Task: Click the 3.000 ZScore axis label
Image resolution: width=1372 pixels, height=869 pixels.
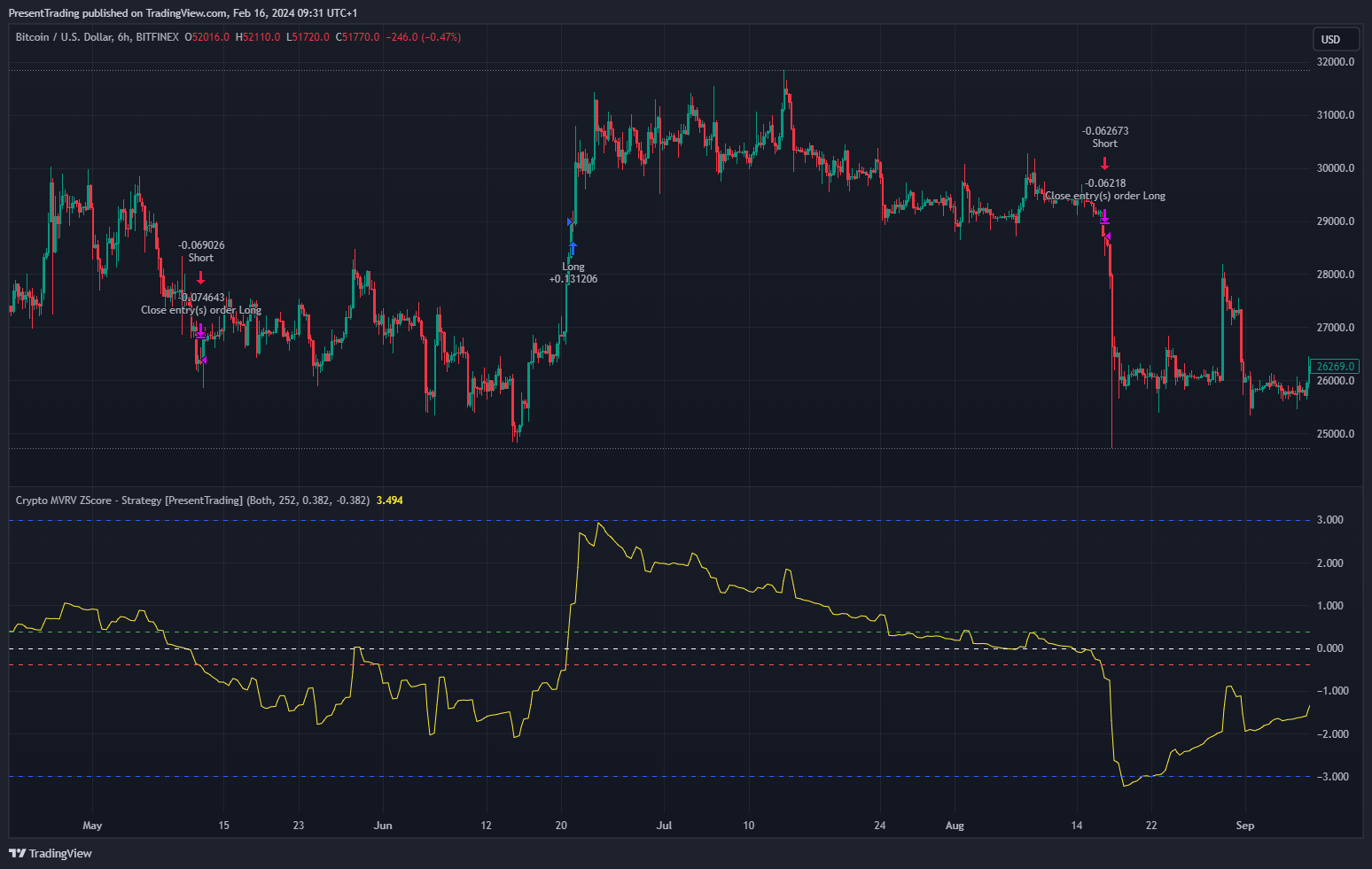Action: pyautogui.click(x=1330, y=520)
